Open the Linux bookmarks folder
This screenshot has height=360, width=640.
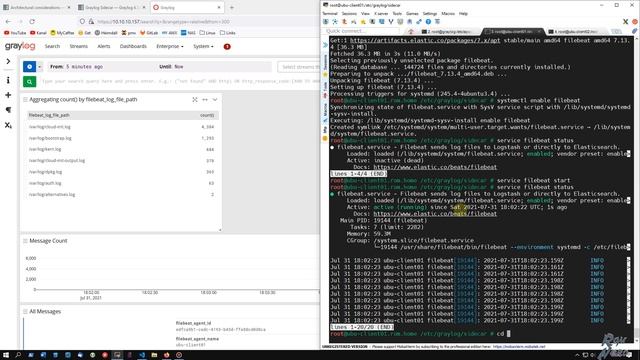(207, 33)
